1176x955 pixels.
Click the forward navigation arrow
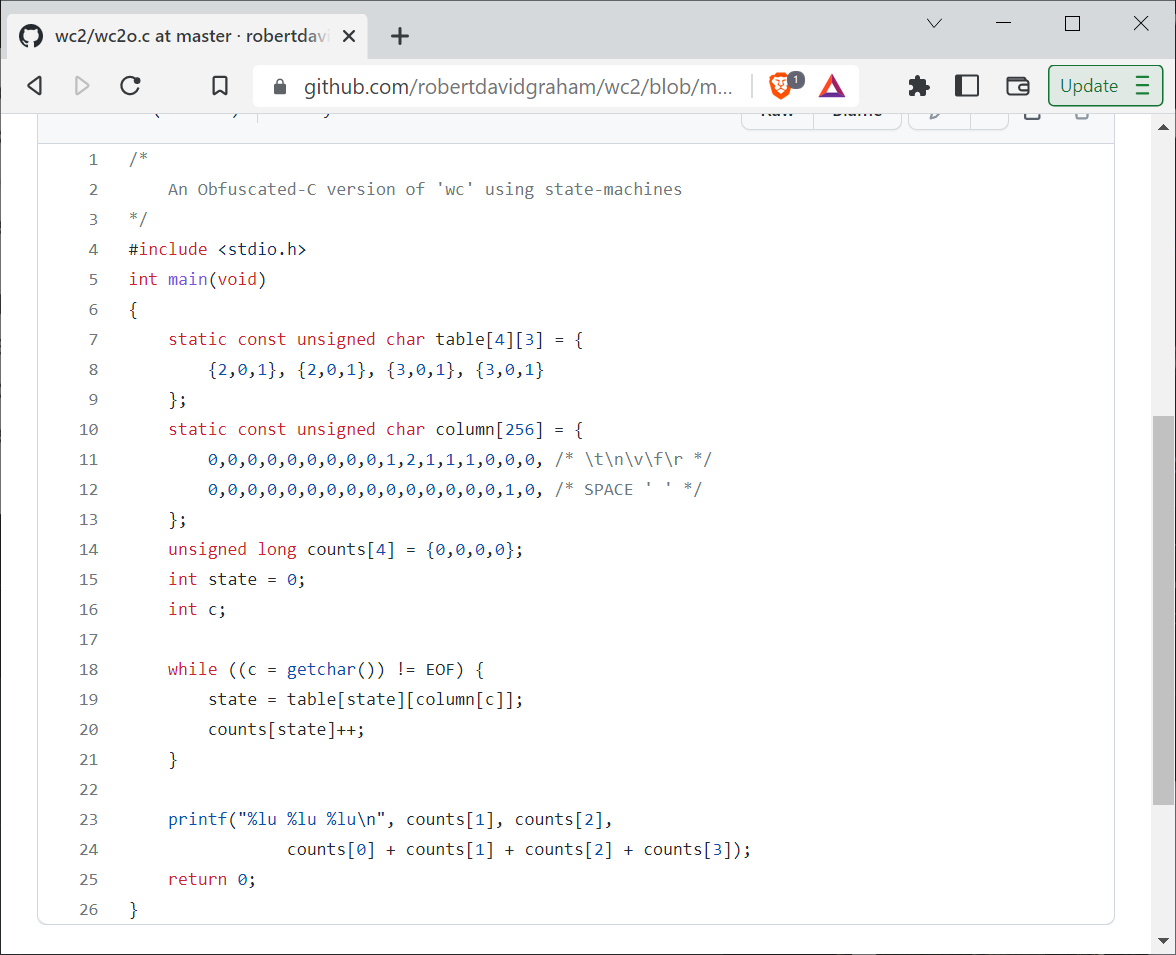pos(82,86)
